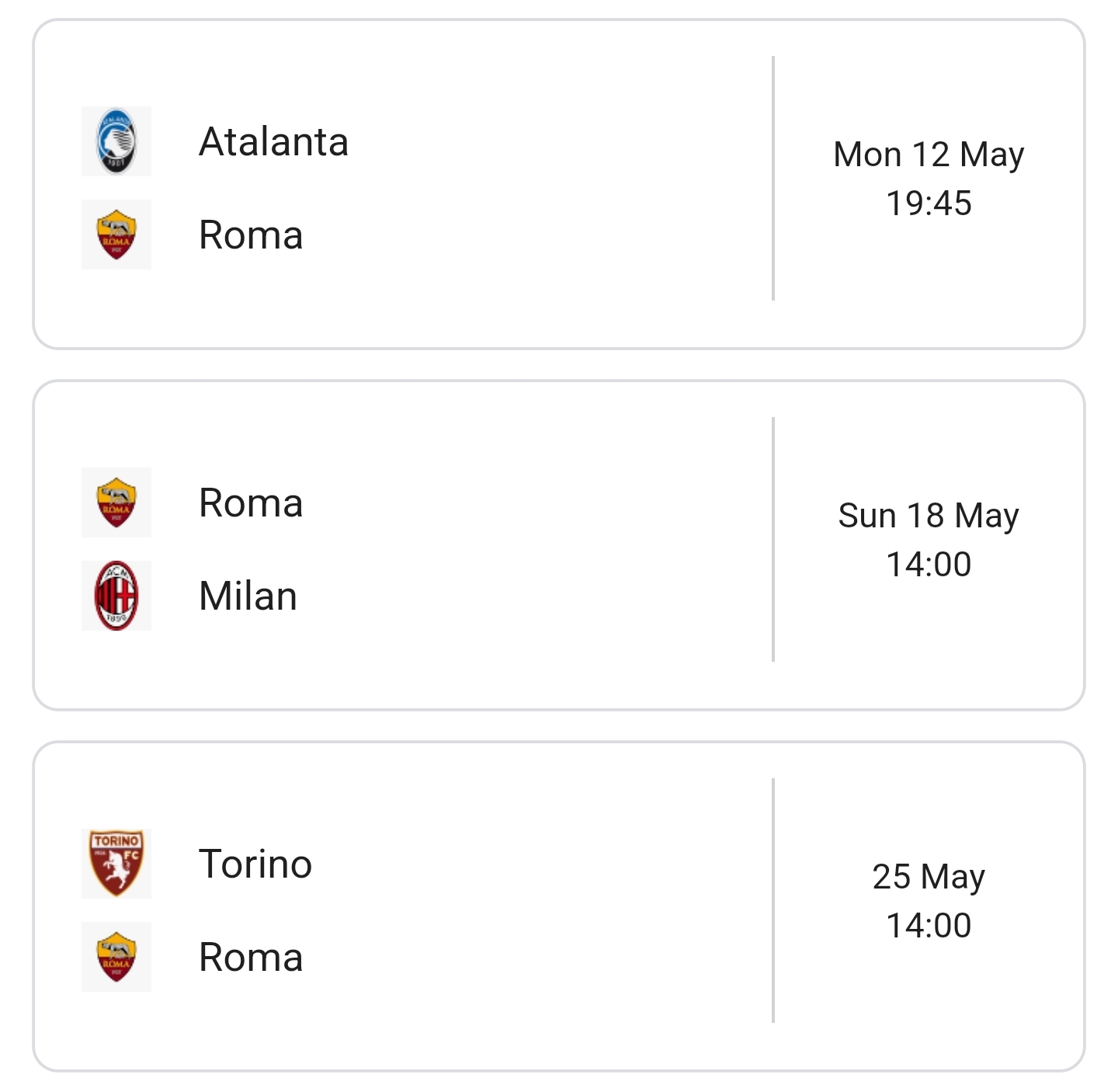The height and width of the screenshot is (1092, 1118).
Task: Click Roma crest in the Torino match card
Action: (x=116, y=957)
